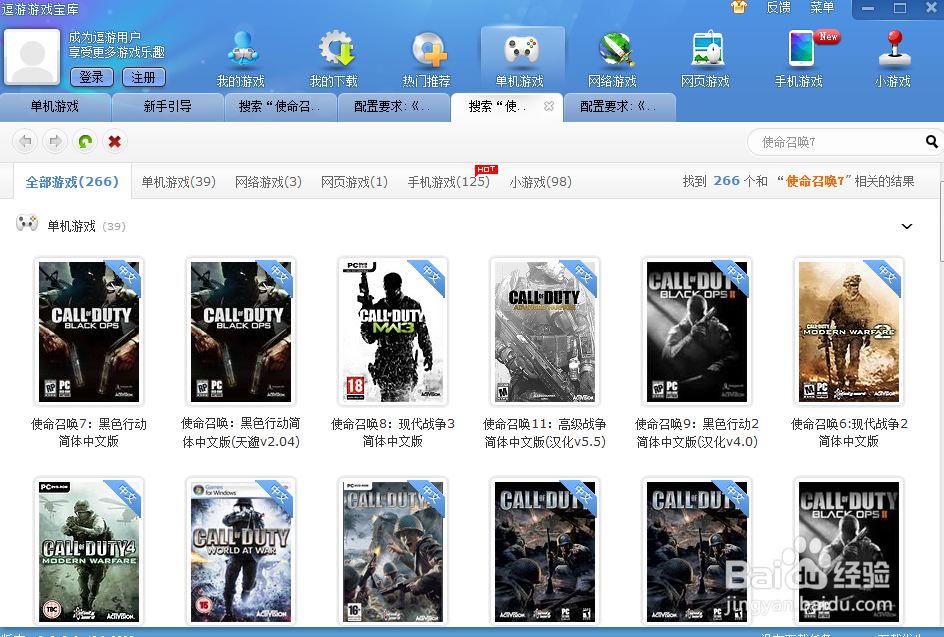
Task: Open the 我的游戏 section icon
Action: click(x=243, y=49)
